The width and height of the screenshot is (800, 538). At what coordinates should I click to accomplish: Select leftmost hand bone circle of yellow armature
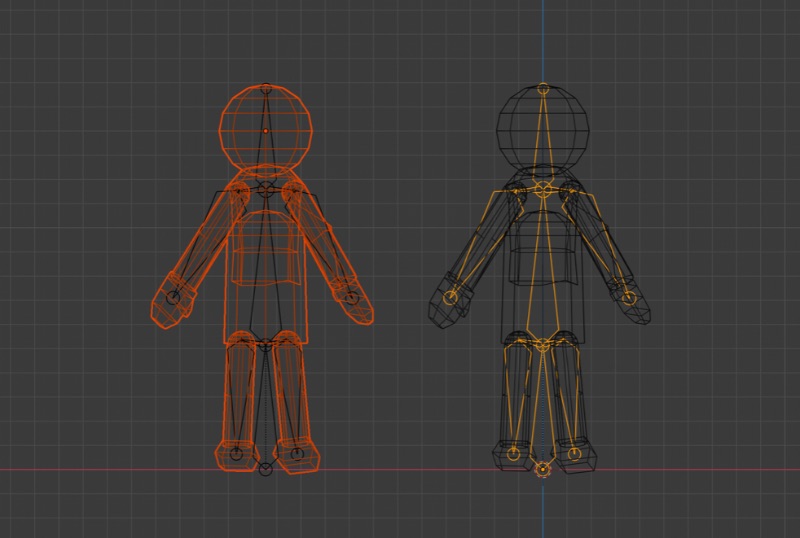coord(451,297)
